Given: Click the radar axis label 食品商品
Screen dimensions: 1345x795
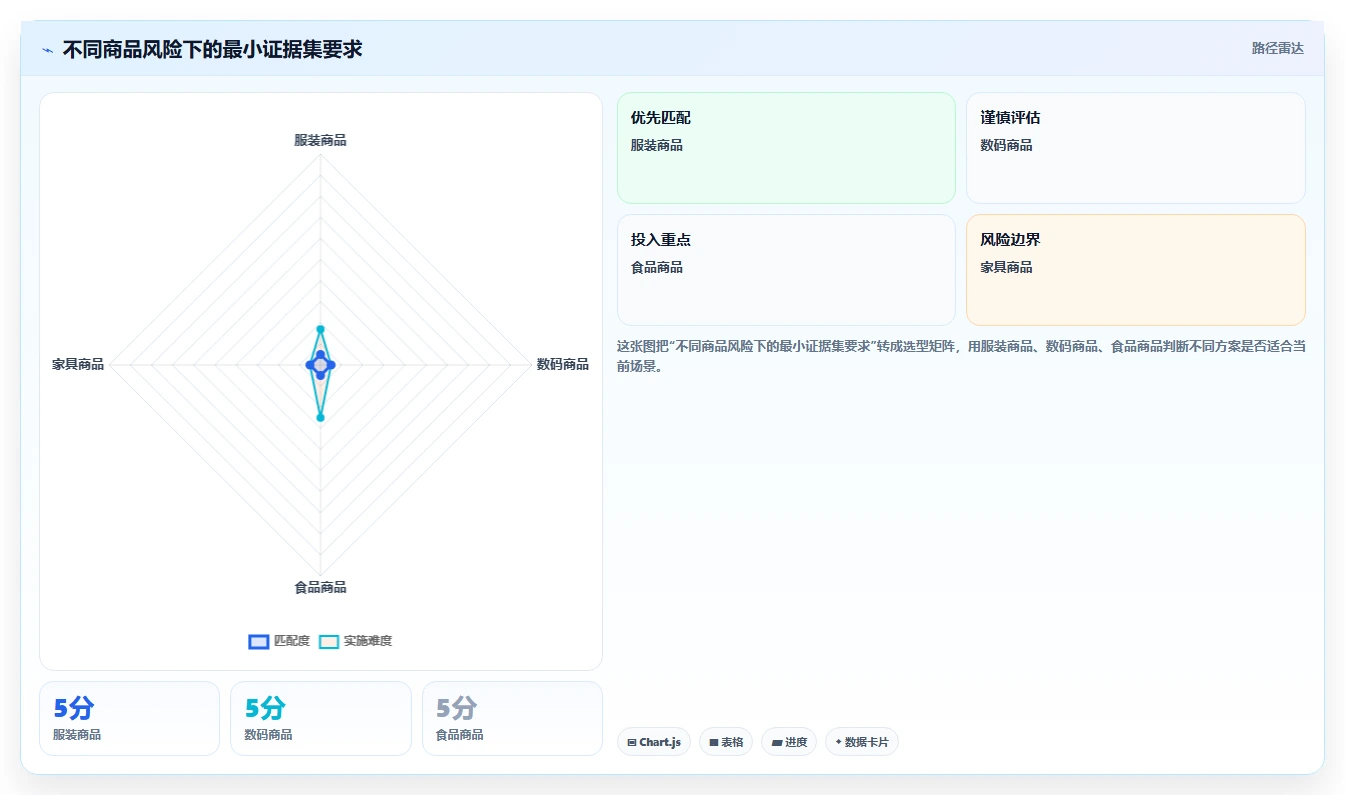Looking at the screenshot, I should [320, 587].
